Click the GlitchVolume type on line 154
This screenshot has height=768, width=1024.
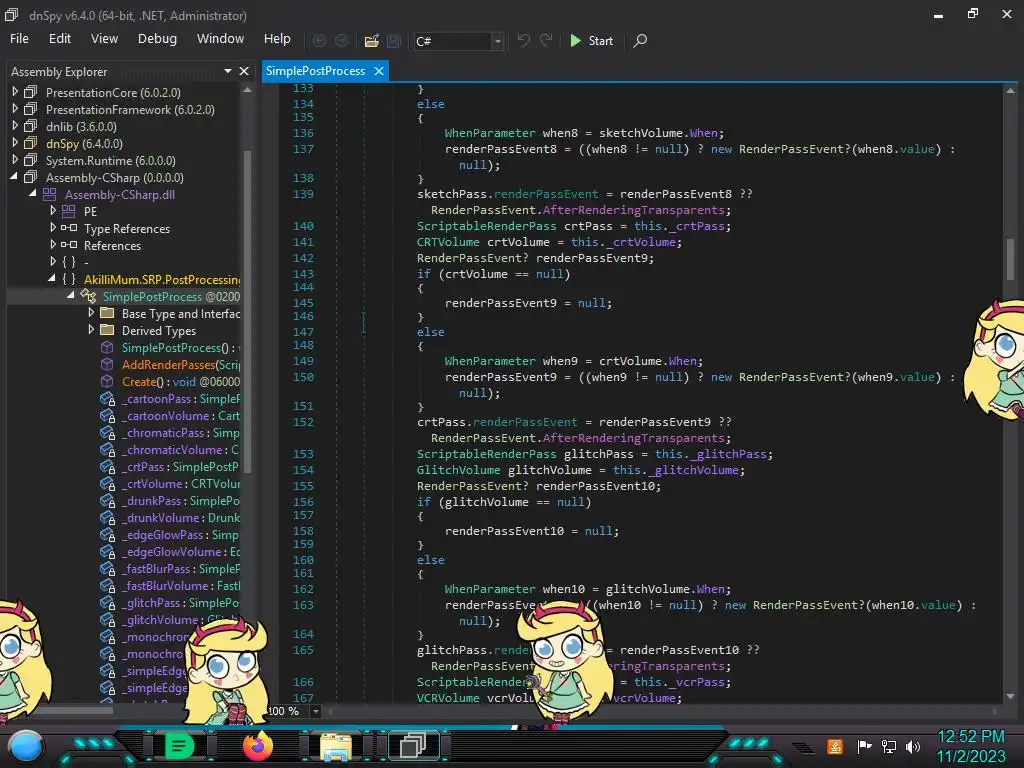(x=458, y=470)
